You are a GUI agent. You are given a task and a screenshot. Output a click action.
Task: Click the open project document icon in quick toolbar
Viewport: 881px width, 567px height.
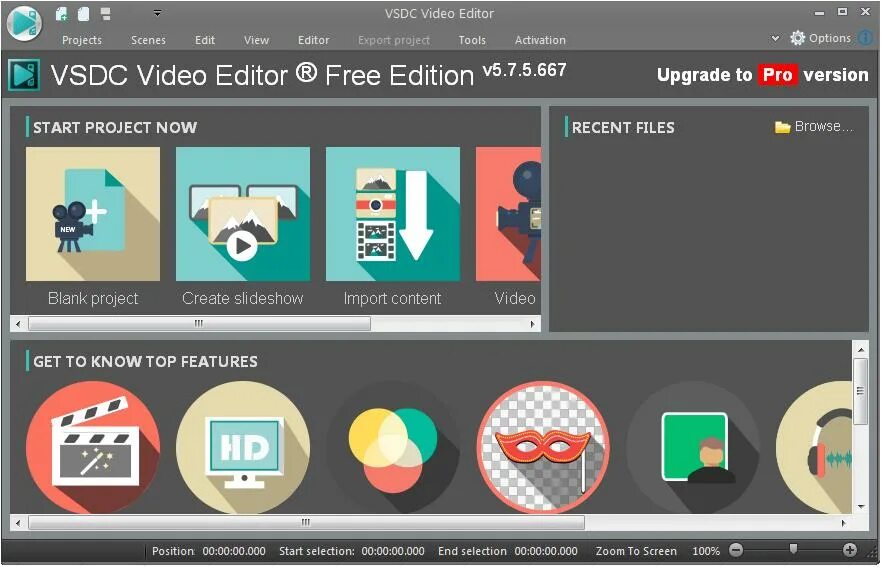tap(83, 14)
